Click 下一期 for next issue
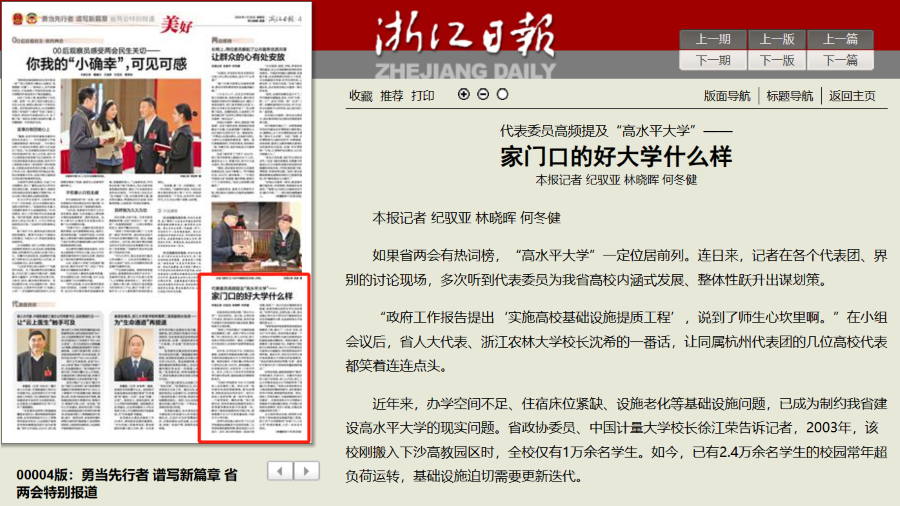The width and height of the screenshot is (900, 506). (x=713, y=60)
